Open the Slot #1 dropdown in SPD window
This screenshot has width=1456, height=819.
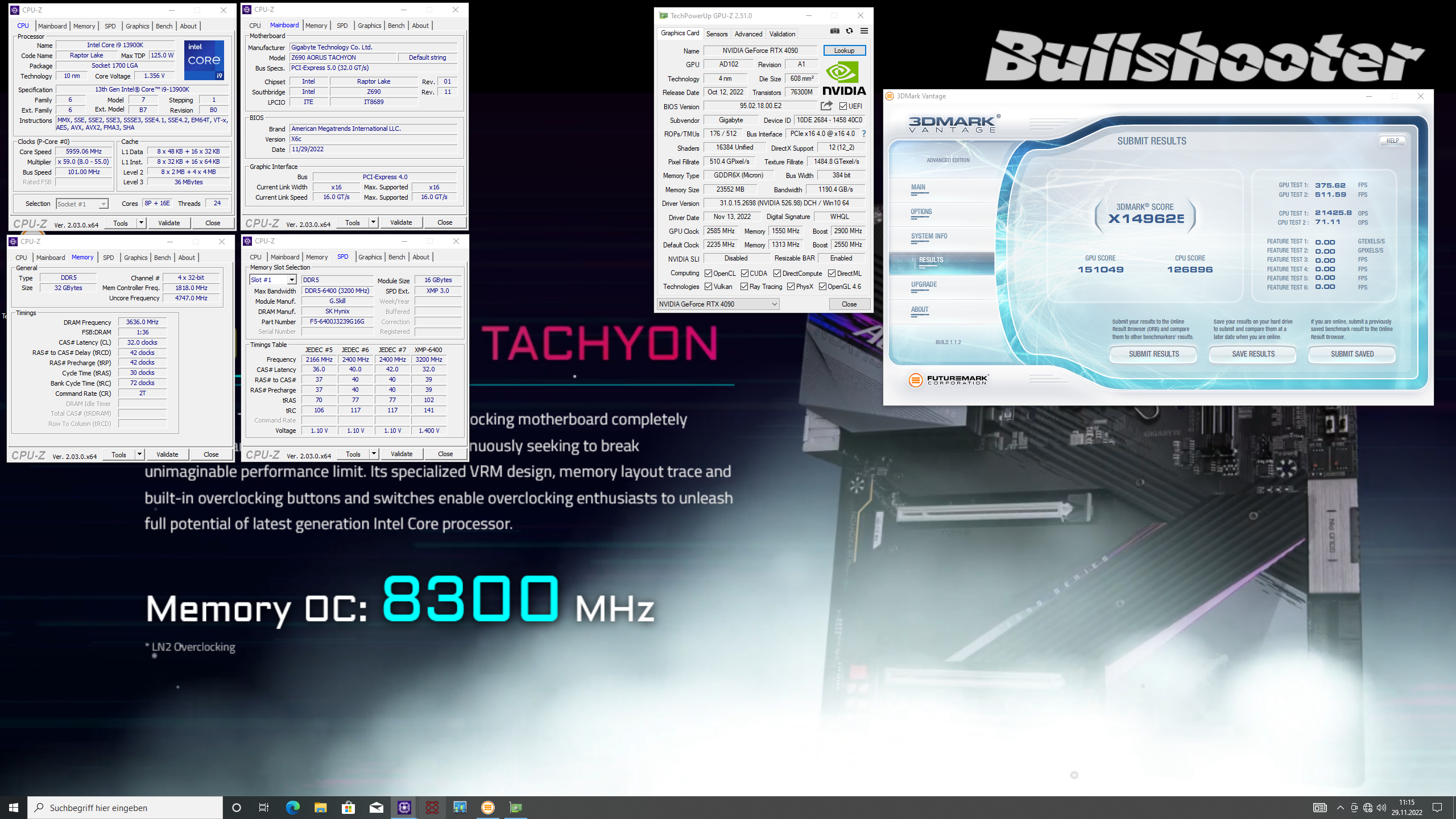[273, 280]
